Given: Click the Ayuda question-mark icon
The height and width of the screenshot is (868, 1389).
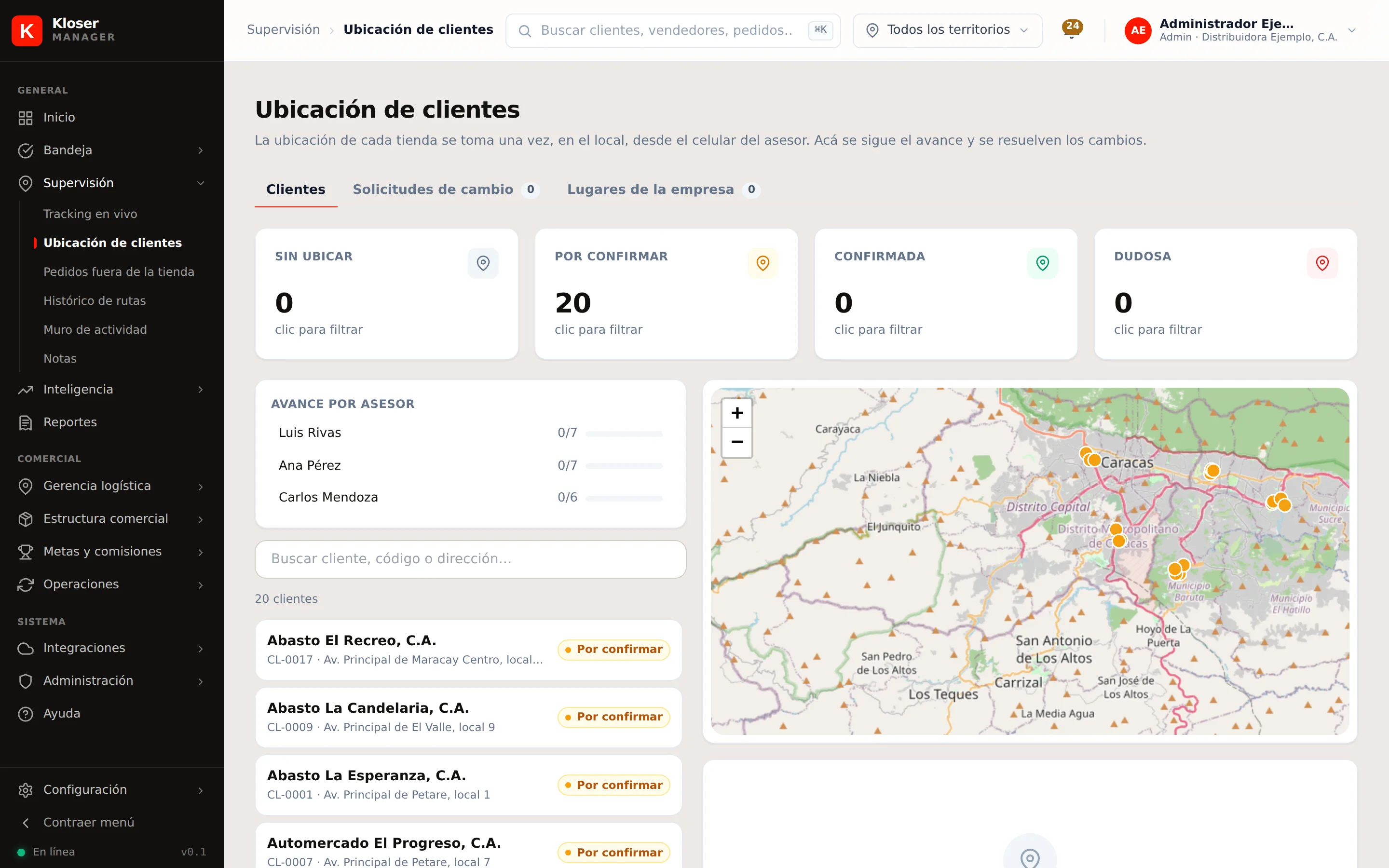Looking at the screenshot, I should coord(25,714).
